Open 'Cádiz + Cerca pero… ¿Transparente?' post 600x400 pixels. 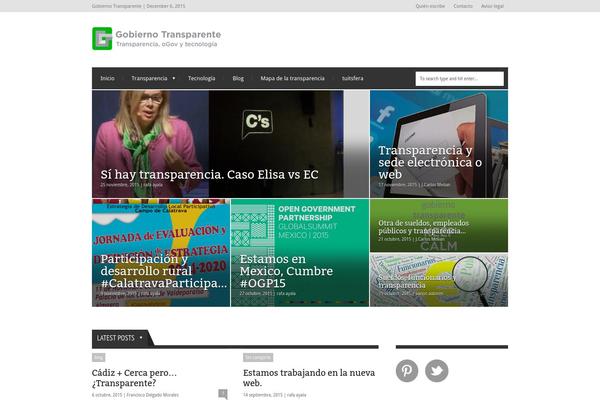134,378
